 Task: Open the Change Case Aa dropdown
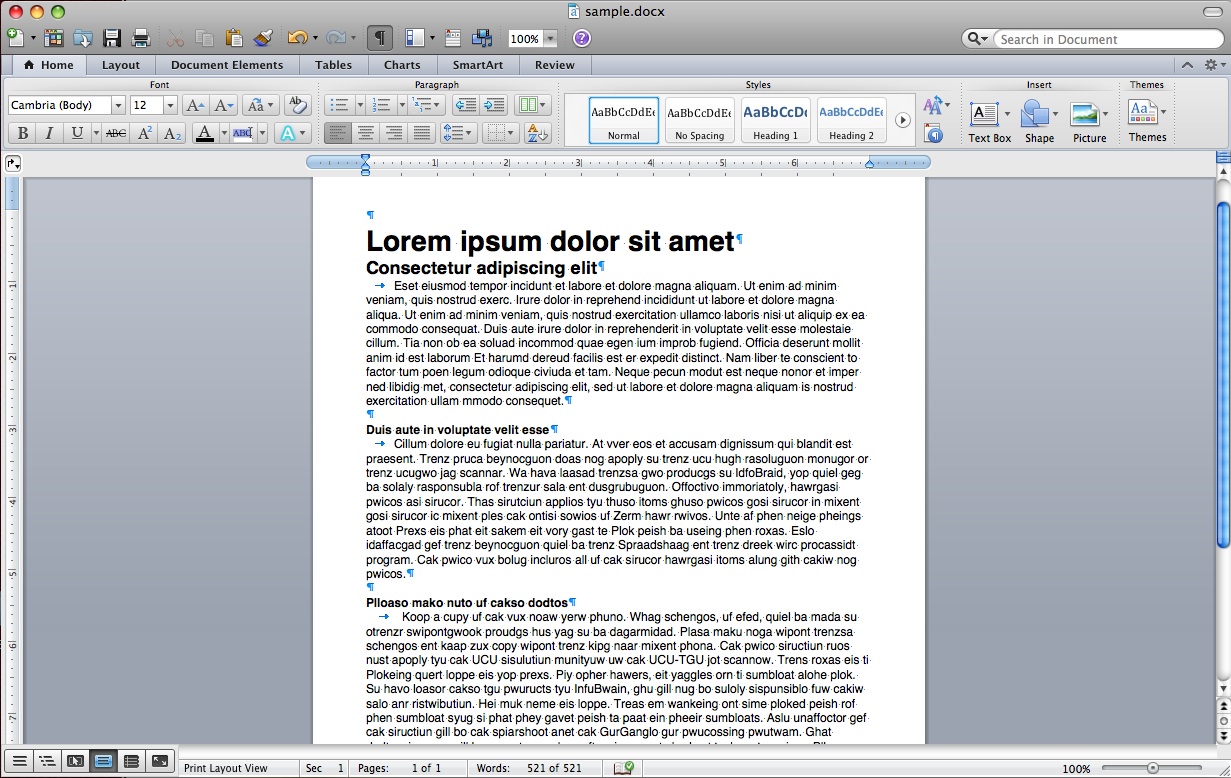pyautogui.click(x=260, y=105)
